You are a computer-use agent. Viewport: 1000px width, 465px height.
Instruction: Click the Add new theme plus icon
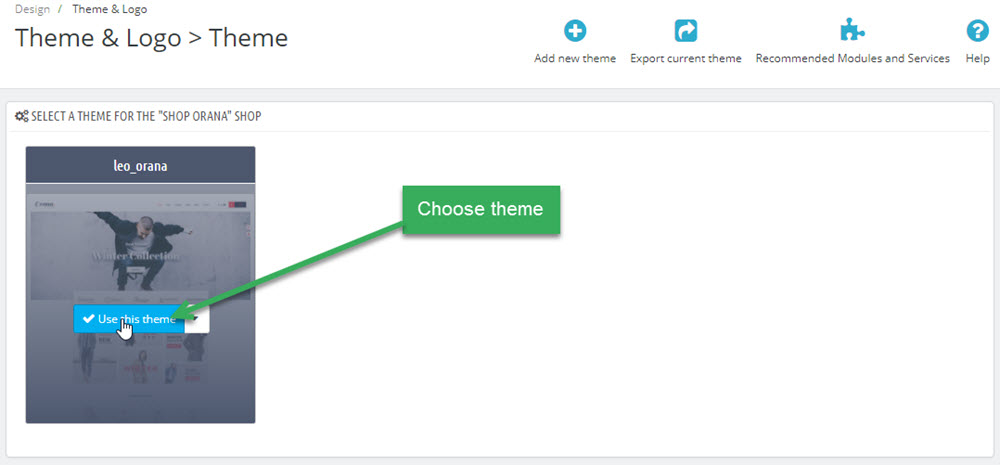tap(575, 31)
